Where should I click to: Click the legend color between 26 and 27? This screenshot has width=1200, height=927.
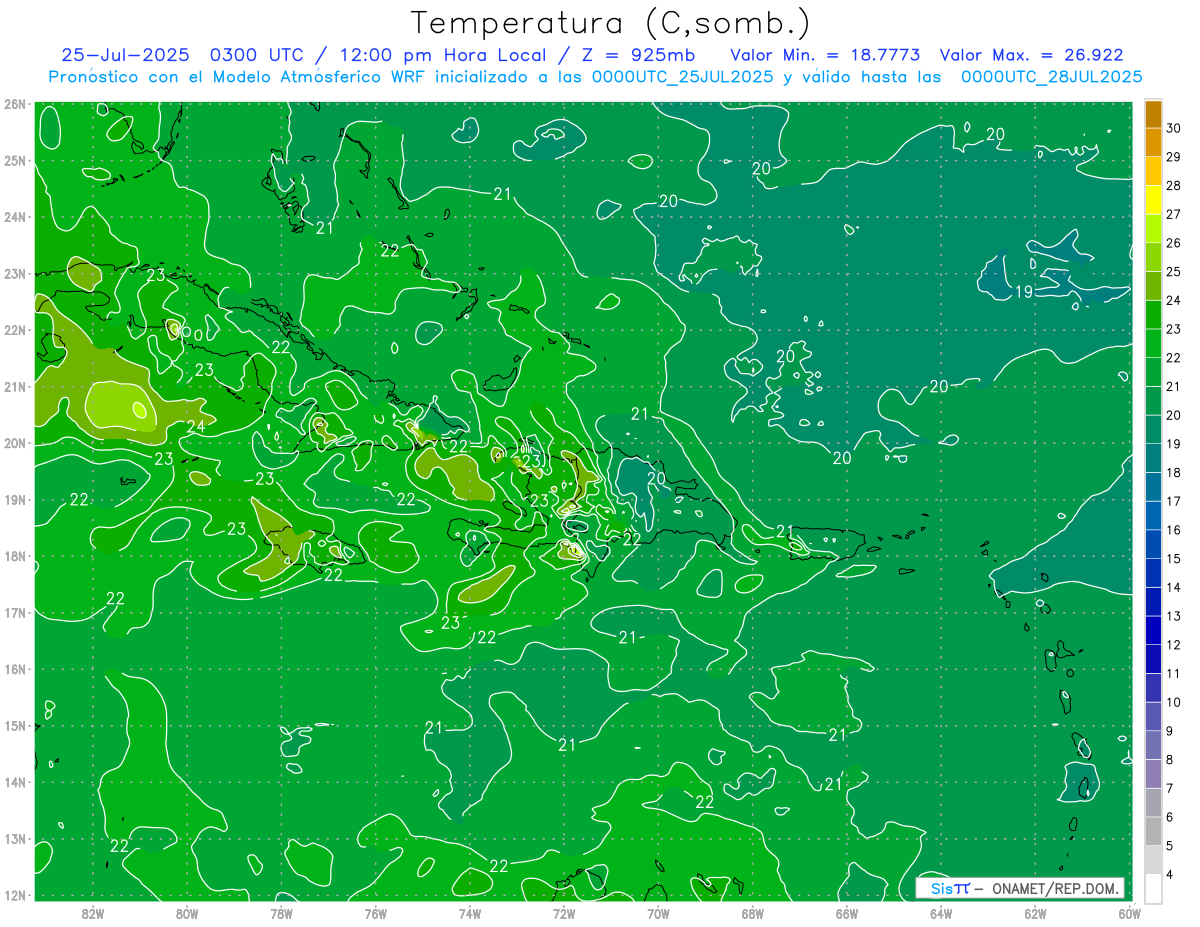pos(1154,229)
